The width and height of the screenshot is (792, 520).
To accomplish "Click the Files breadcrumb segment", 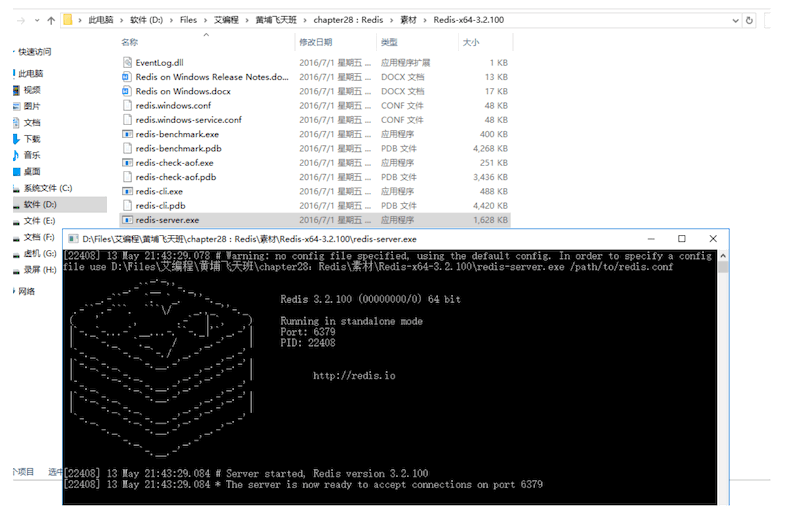I will click(x=188, y=20).
